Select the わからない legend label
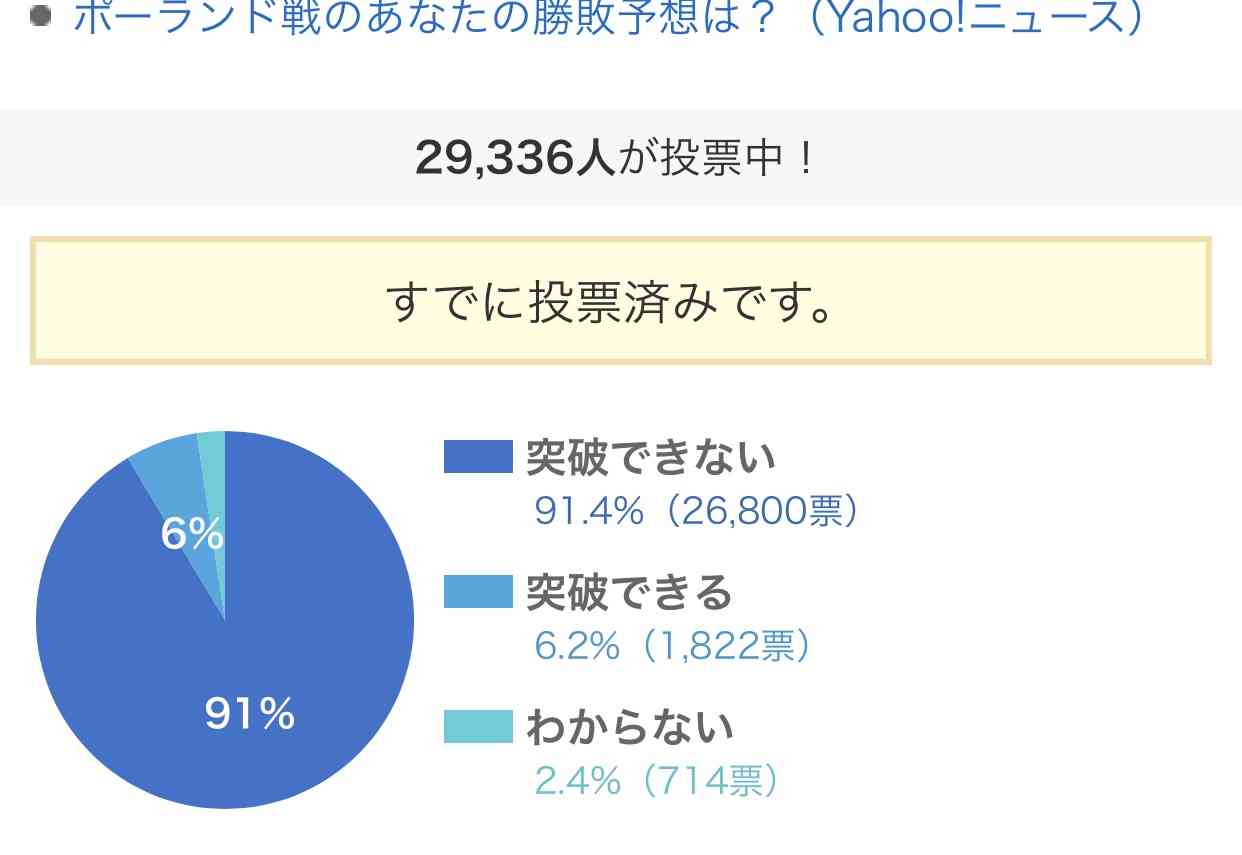 pyautogui.click(x=630, y=728)
